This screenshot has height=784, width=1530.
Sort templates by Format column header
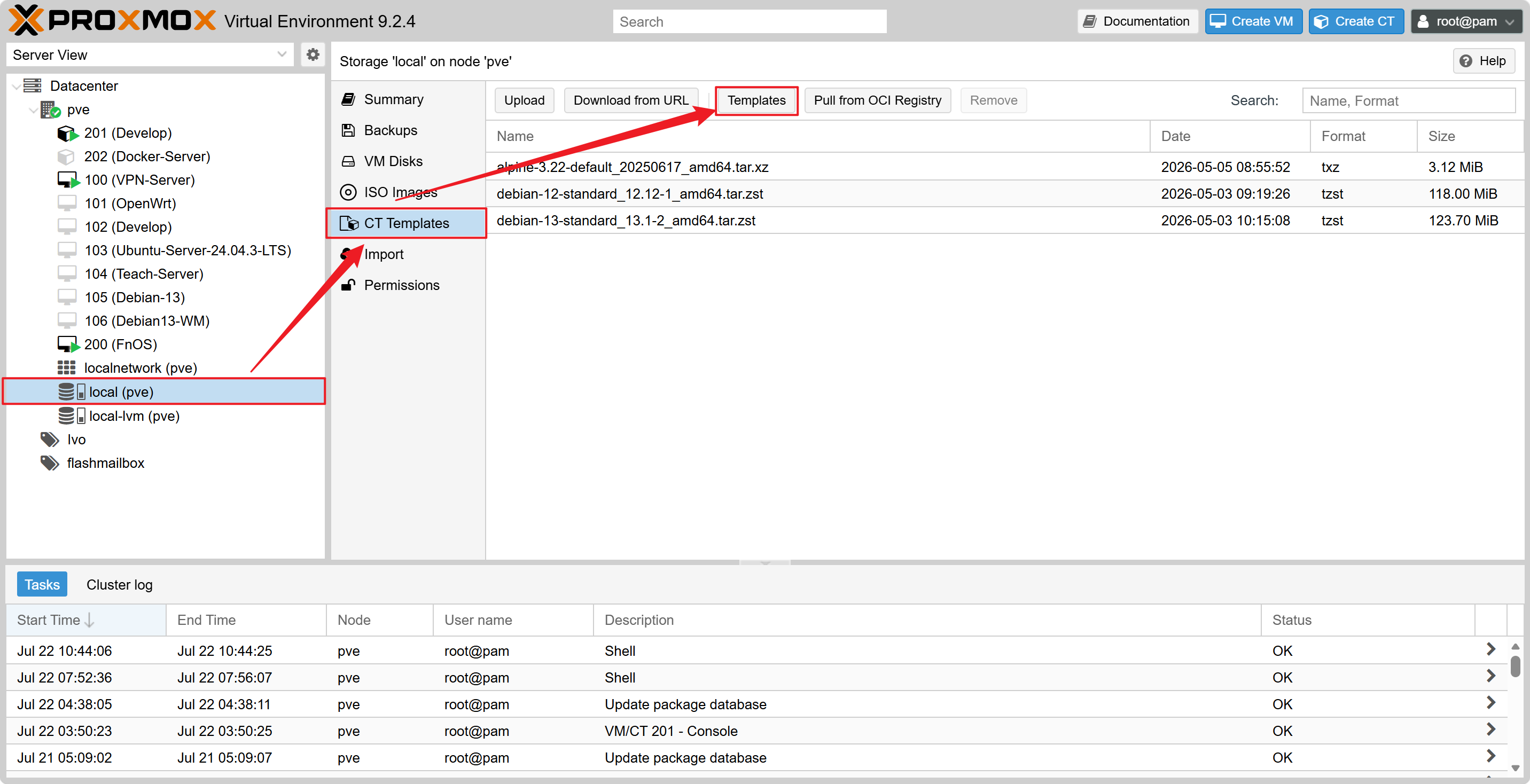[1364, 136]
